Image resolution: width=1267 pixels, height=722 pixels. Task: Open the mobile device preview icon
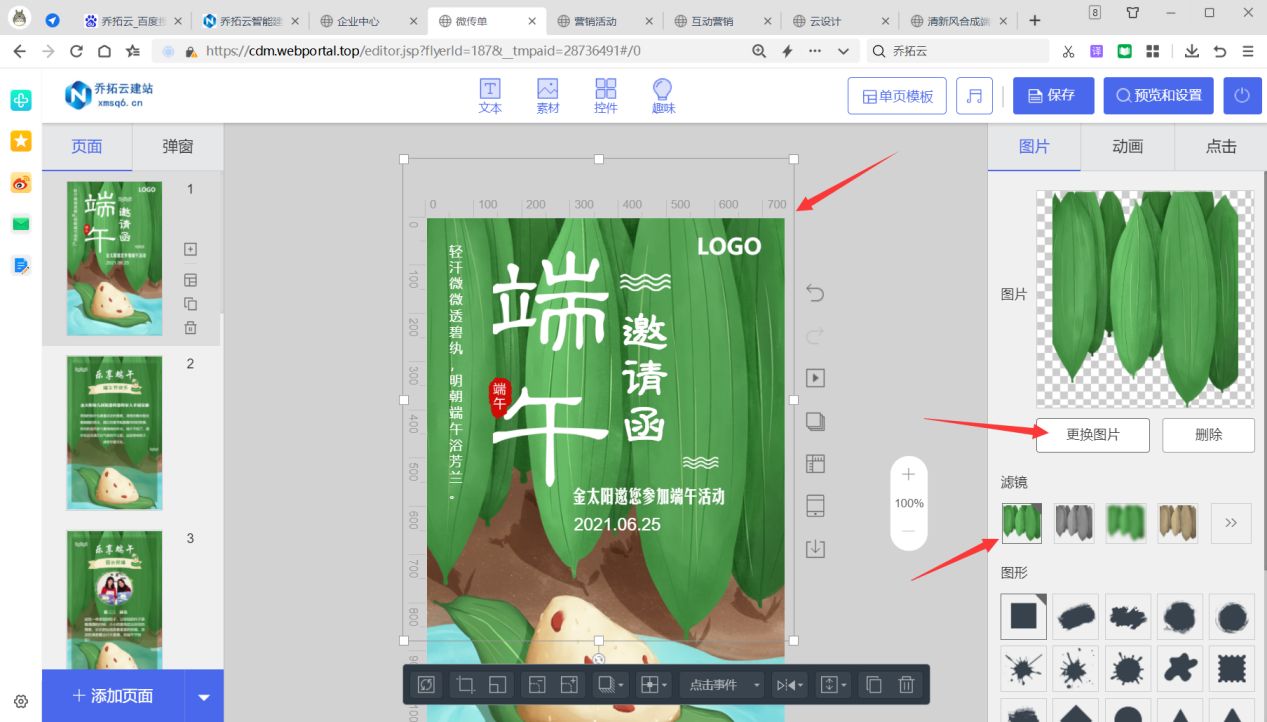point(814,506)
